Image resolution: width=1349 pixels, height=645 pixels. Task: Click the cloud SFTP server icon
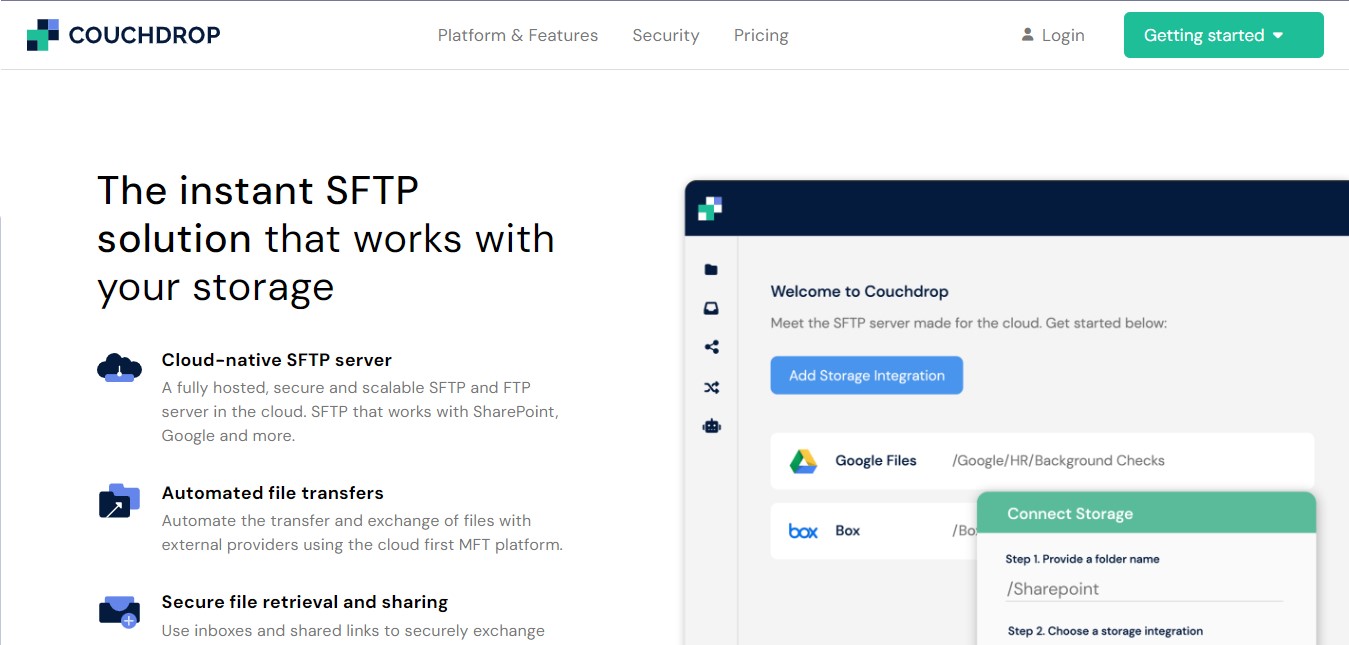pos(119,368)
